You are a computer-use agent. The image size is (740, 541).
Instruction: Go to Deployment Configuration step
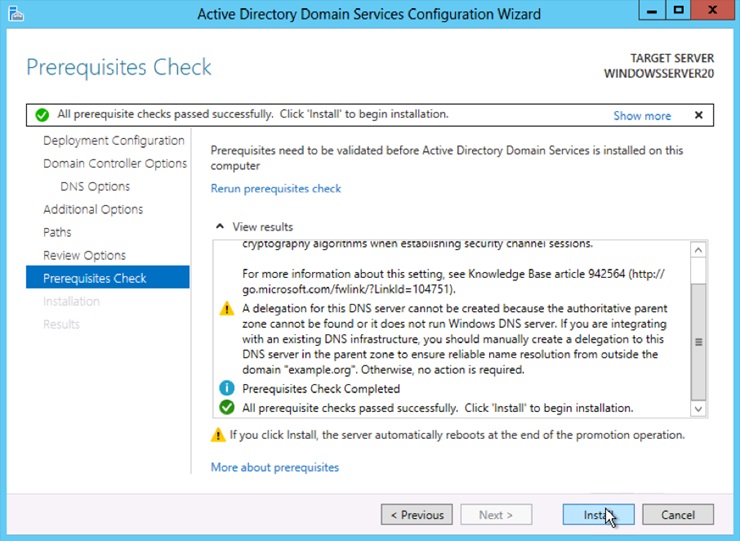114,141
